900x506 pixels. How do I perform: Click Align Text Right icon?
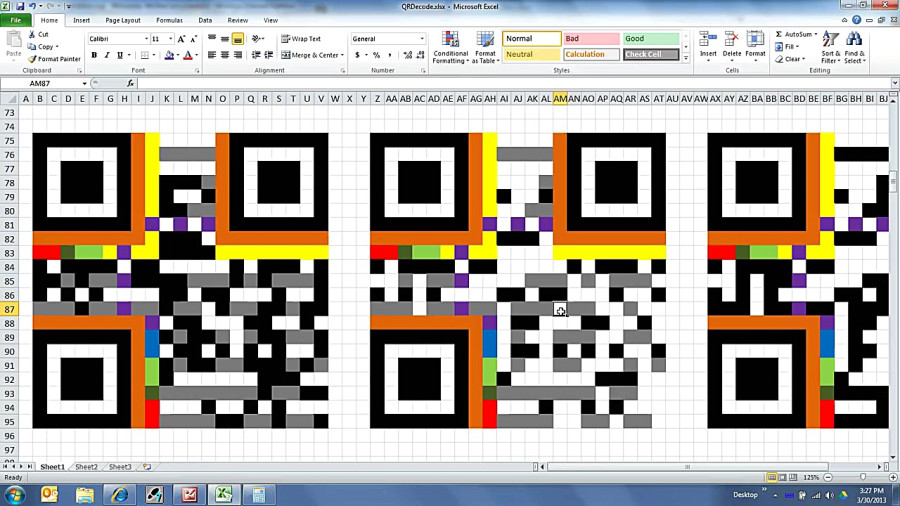(238, 55)
